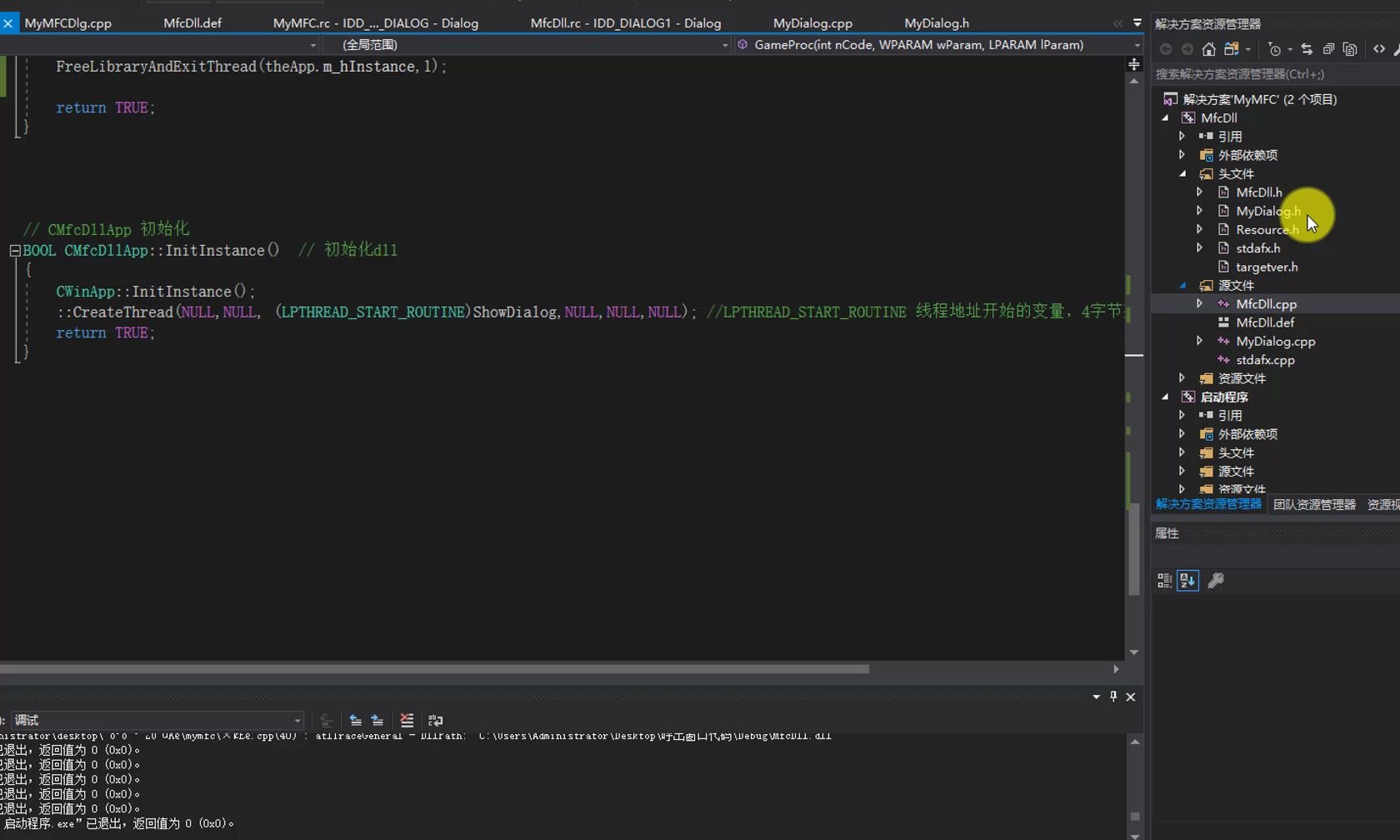The width and height of the screenshot is (1400, 840).
Task: Click the Forward arrow in Solution Explorer
Action: click(x=1187, y=49)
